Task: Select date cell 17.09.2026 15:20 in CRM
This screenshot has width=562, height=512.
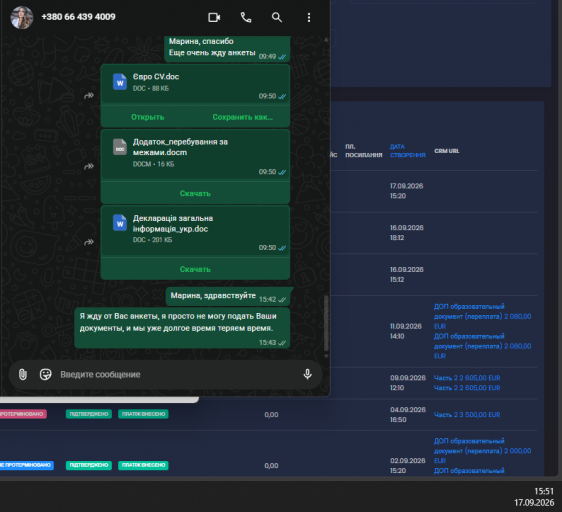Action: [406, 191]
